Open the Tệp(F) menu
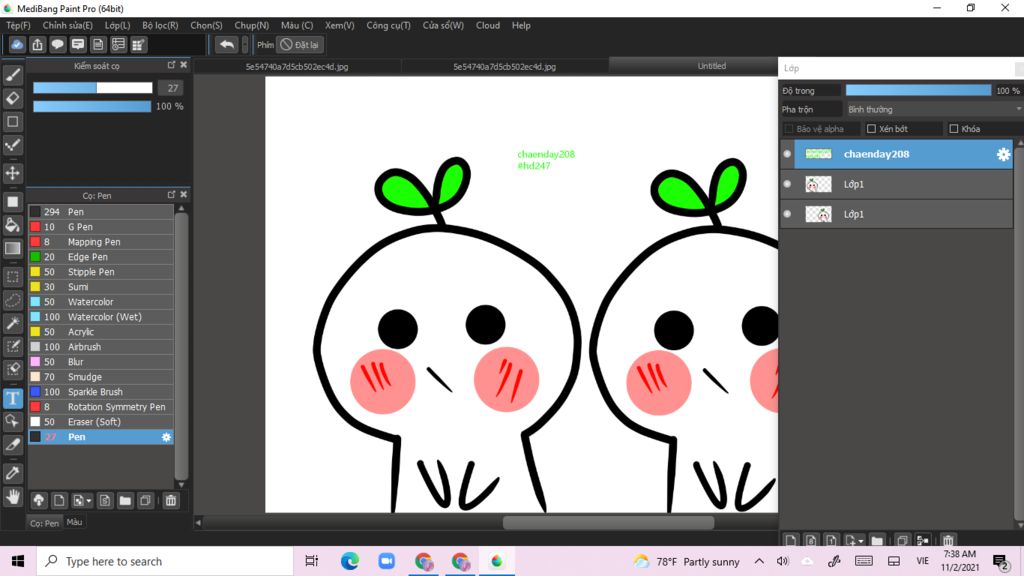This screenshot has width=1024, height=576. 18,25
